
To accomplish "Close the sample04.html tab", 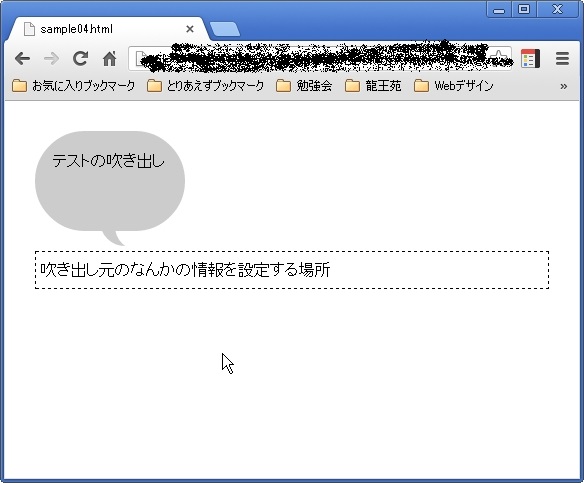I will (190, 29).
